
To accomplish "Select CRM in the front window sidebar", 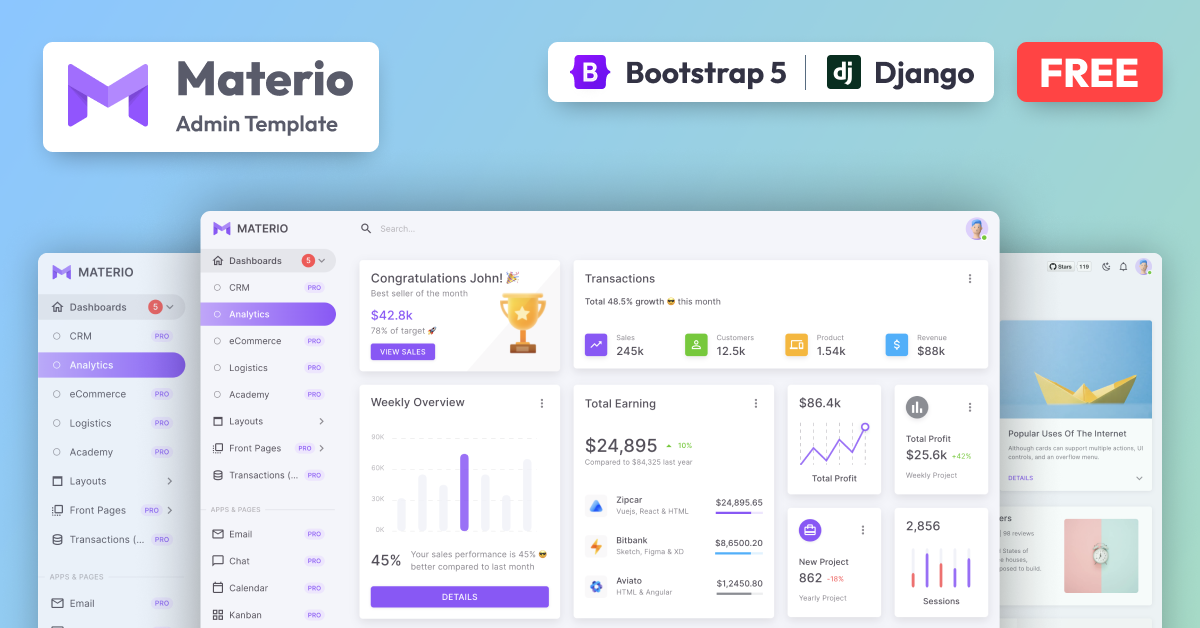I will click(268, 287).
